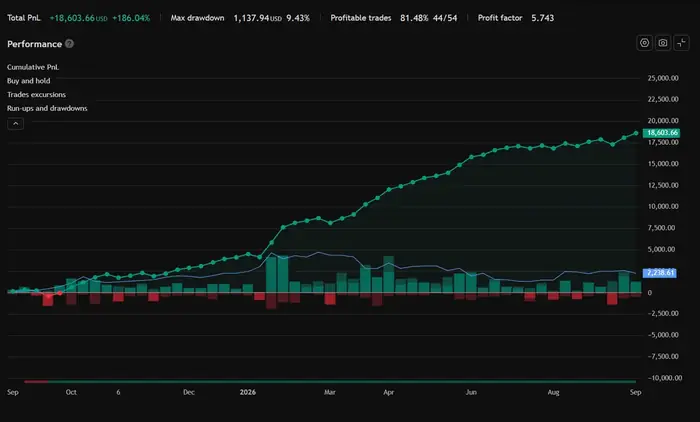The image size is (700, 422).
Task: Select the Total PnL value +18,603.66
Action: (x=72, y=18)
